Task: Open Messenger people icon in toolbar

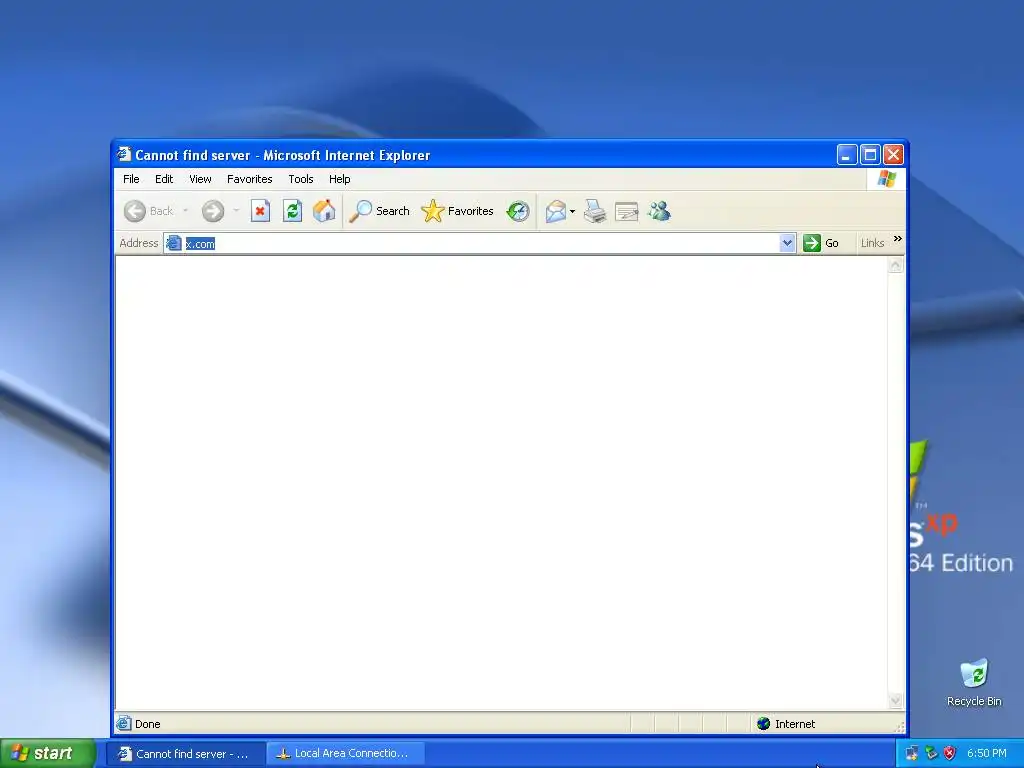Action: 659,211
